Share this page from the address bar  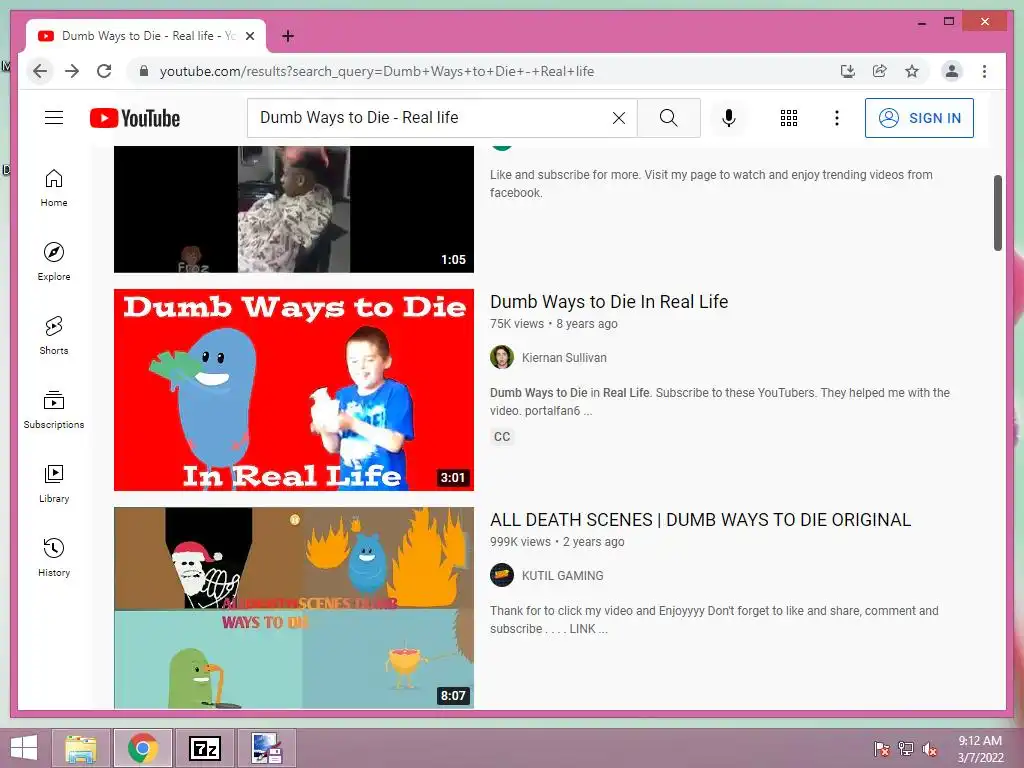(880, 71)
